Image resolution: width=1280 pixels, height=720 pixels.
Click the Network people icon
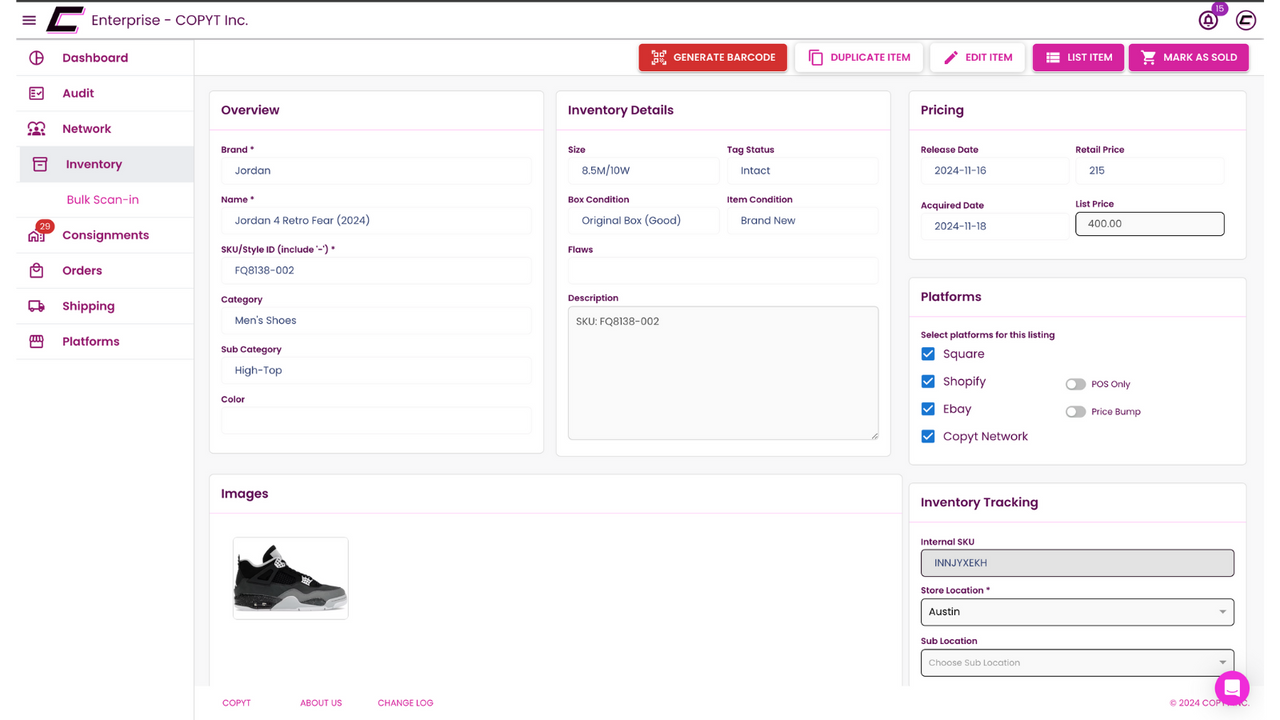tap(37, 129)
